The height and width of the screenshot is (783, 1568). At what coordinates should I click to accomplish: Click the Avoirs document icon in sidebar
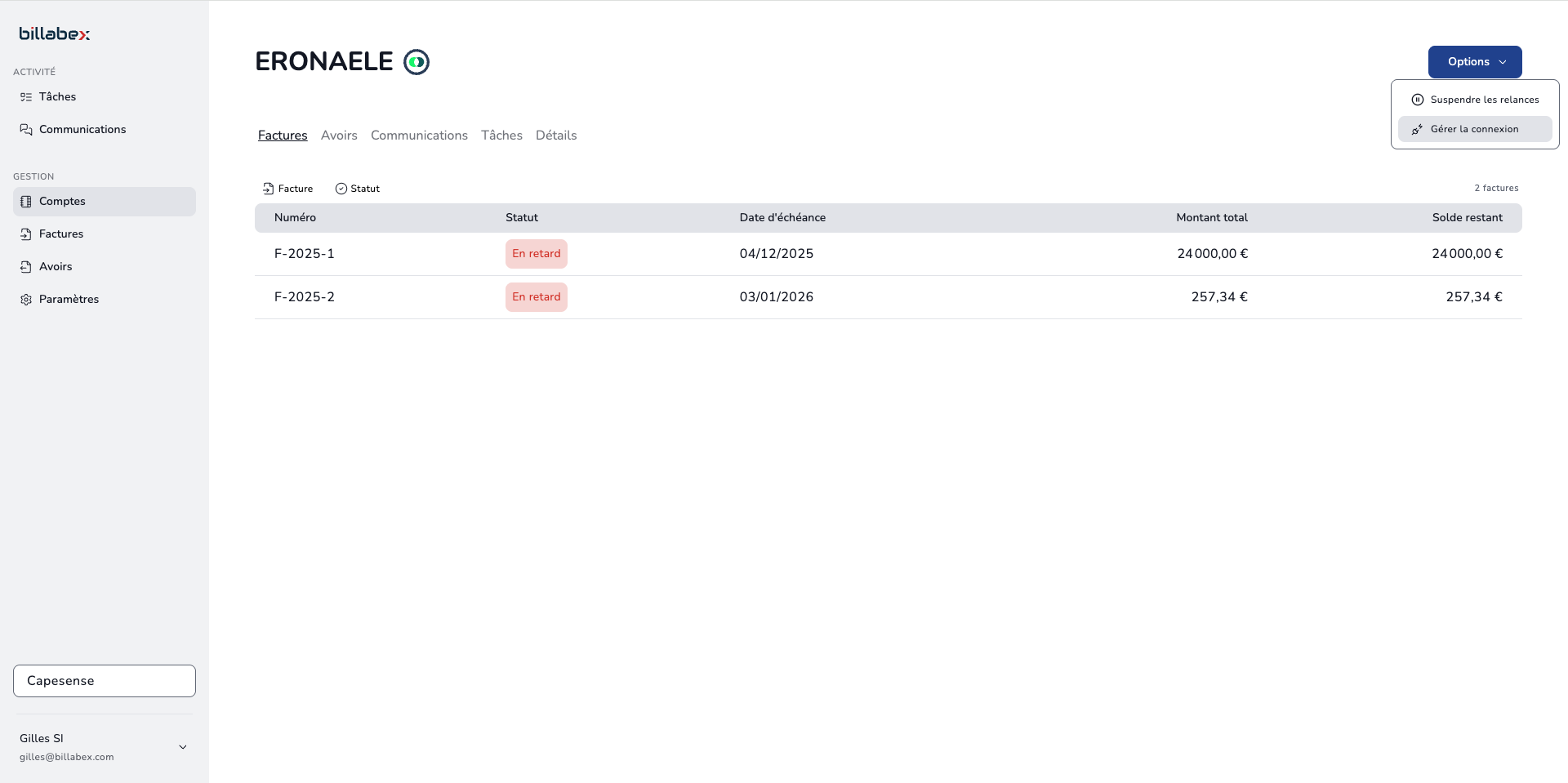point(26,267)
